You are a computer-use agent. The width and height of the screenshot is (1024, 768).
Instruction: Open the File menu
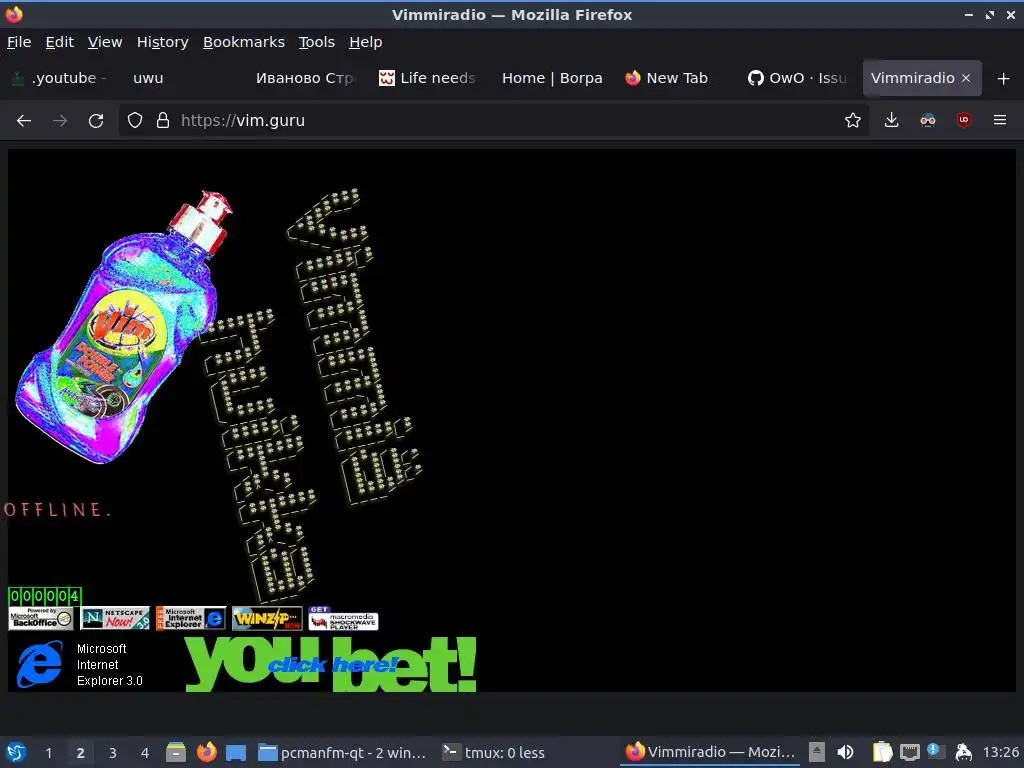click(x=19, y=42)
